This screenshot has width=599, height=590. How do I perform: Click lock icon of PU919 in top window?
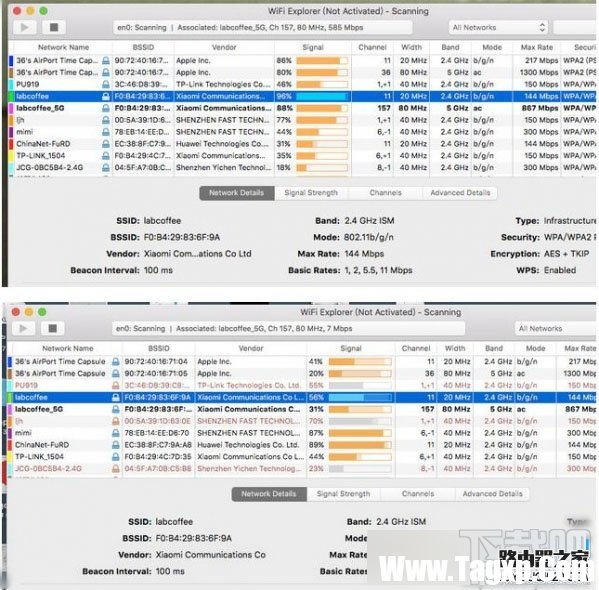(106, 84)
